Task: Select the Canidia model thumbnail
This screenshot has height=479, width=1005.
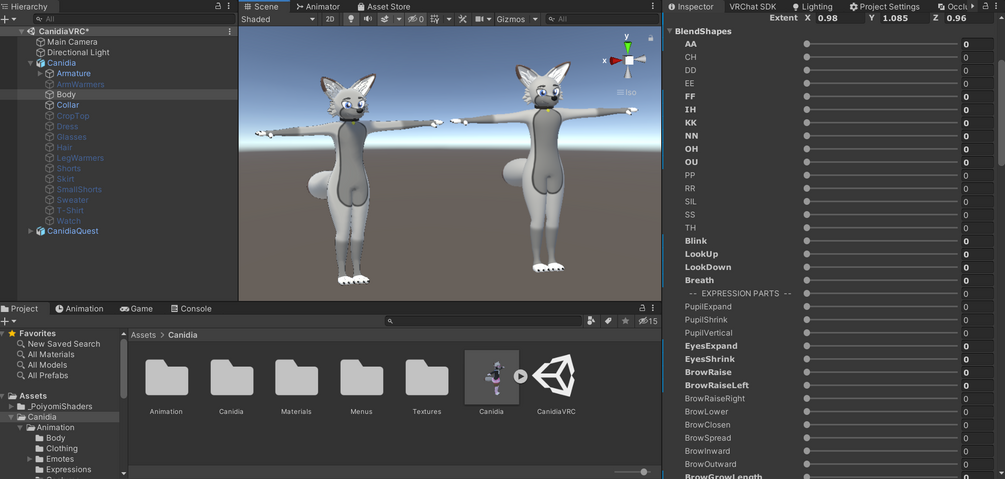Action: coord(492,377)
